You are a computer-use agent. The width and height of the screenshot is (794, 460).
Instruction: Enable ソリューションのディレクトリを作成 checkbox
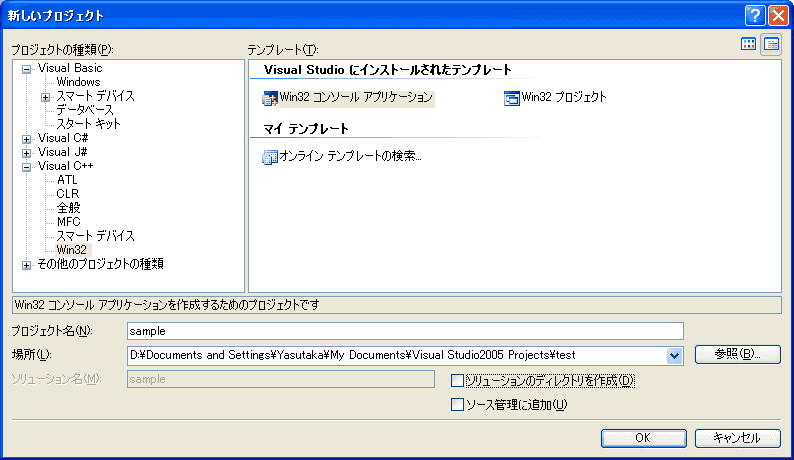457,380
